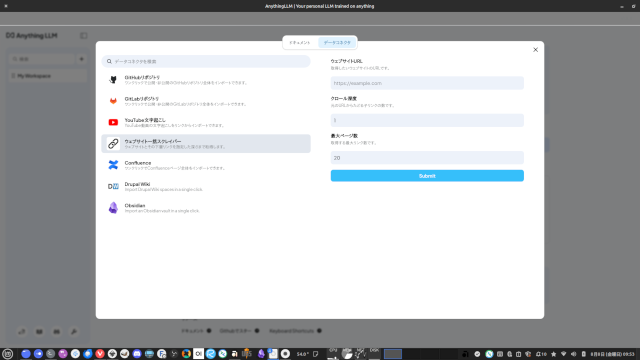Select the website bulk scraper link icon

coord(113,144)
